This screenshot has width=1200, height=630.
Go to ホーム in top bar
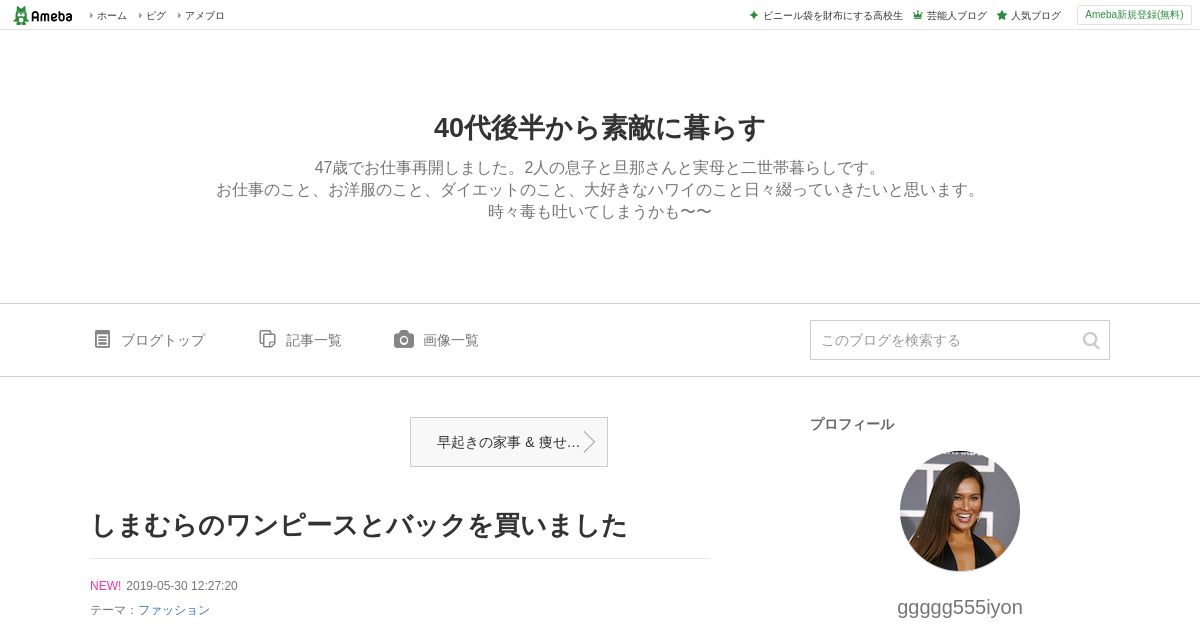[x=111, y=16]
